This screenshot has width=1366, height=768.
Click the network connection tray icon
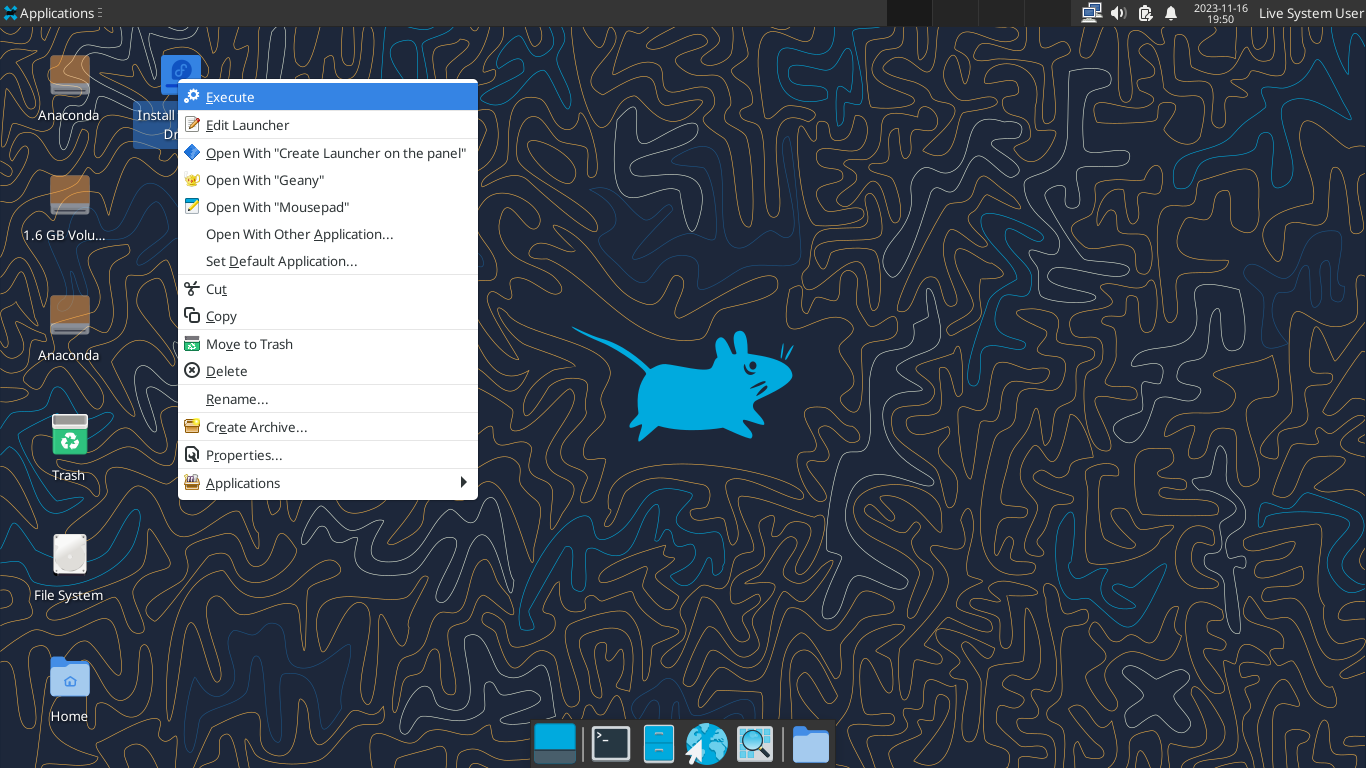point(1092,13)
